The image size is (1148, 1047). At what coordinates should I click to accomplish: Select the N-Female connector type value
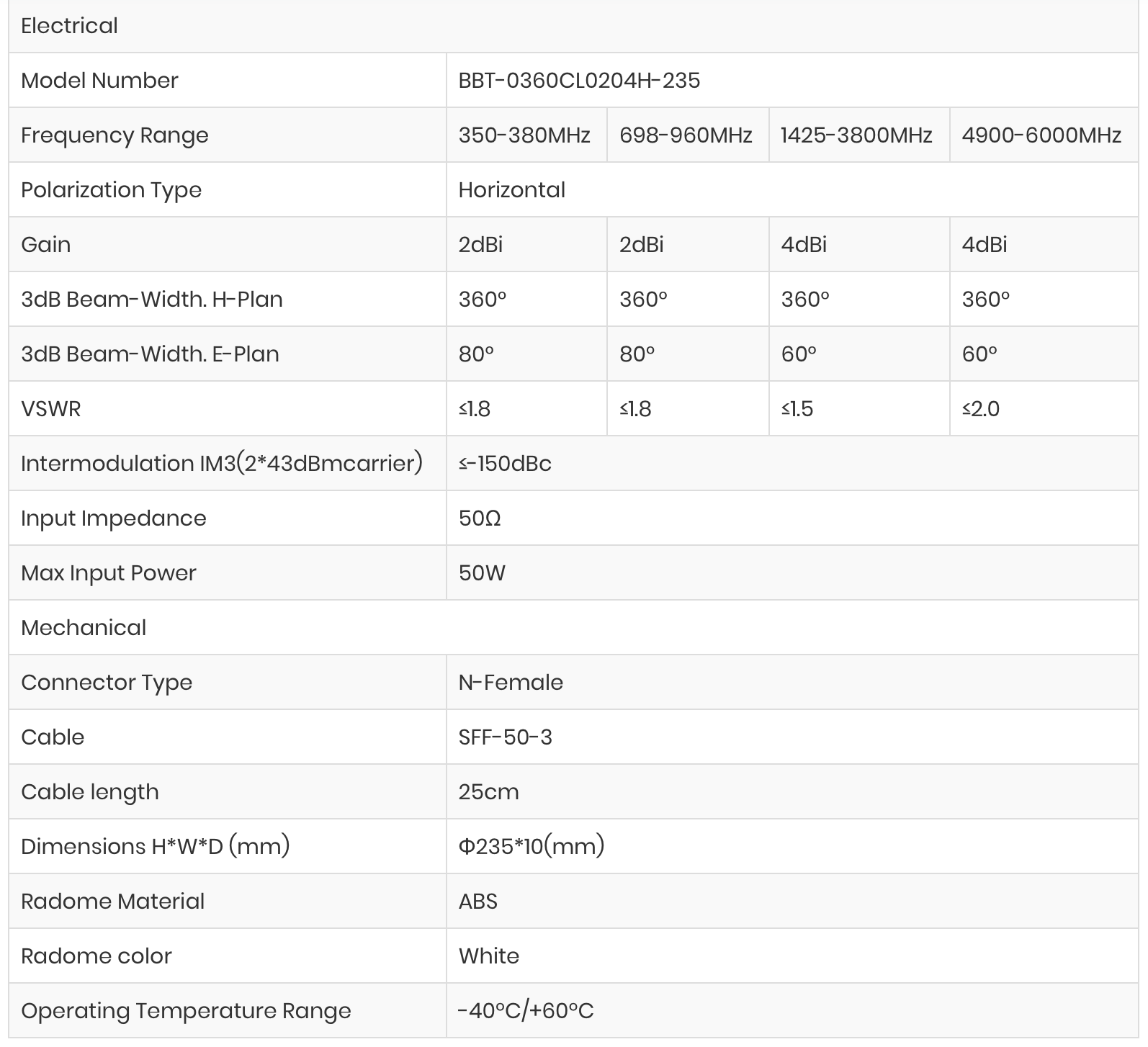coord(511,682)
